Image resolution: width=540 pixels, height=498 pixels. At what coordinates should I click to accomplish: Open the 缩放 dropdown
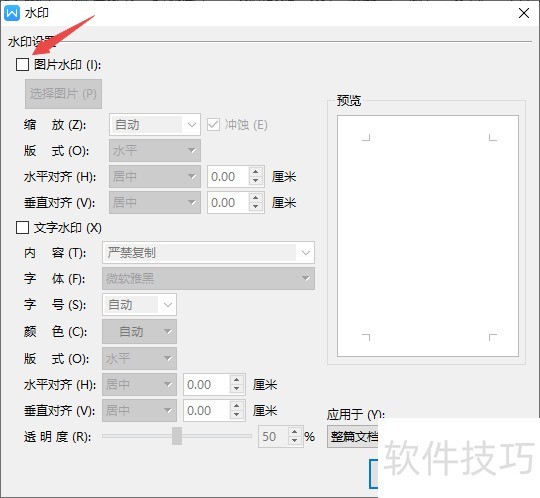[x=155, y=124]
